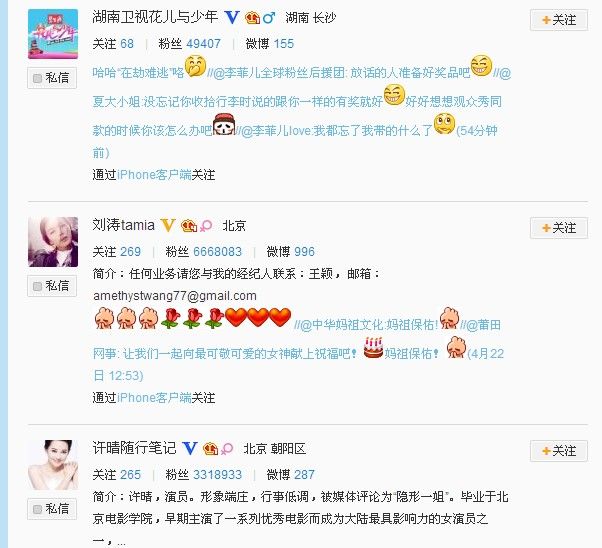Open 微博 count 155 of 湖南卫视花儿与少年
This screenshot has width=602, height=548.
pyautogui.click(x=284, y=44)
